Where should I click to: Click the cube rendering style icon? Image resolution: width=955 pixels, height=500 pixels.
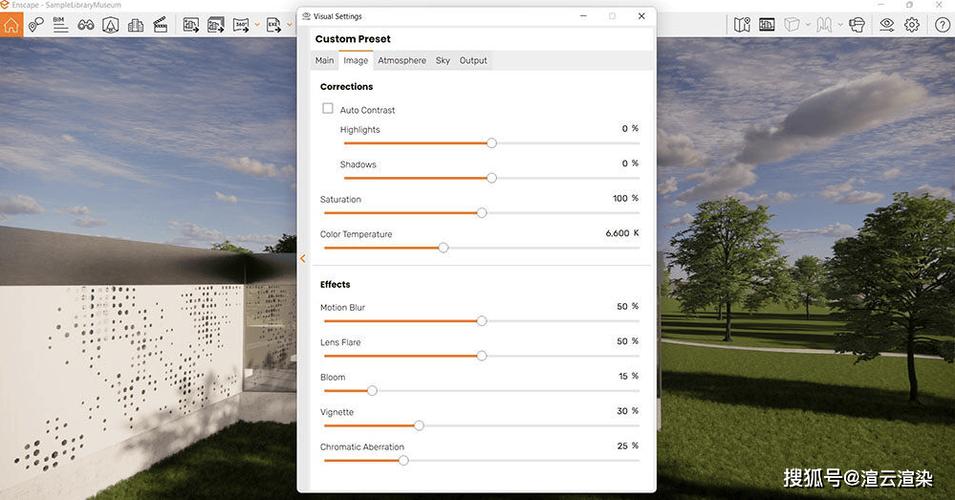point(792,25)
